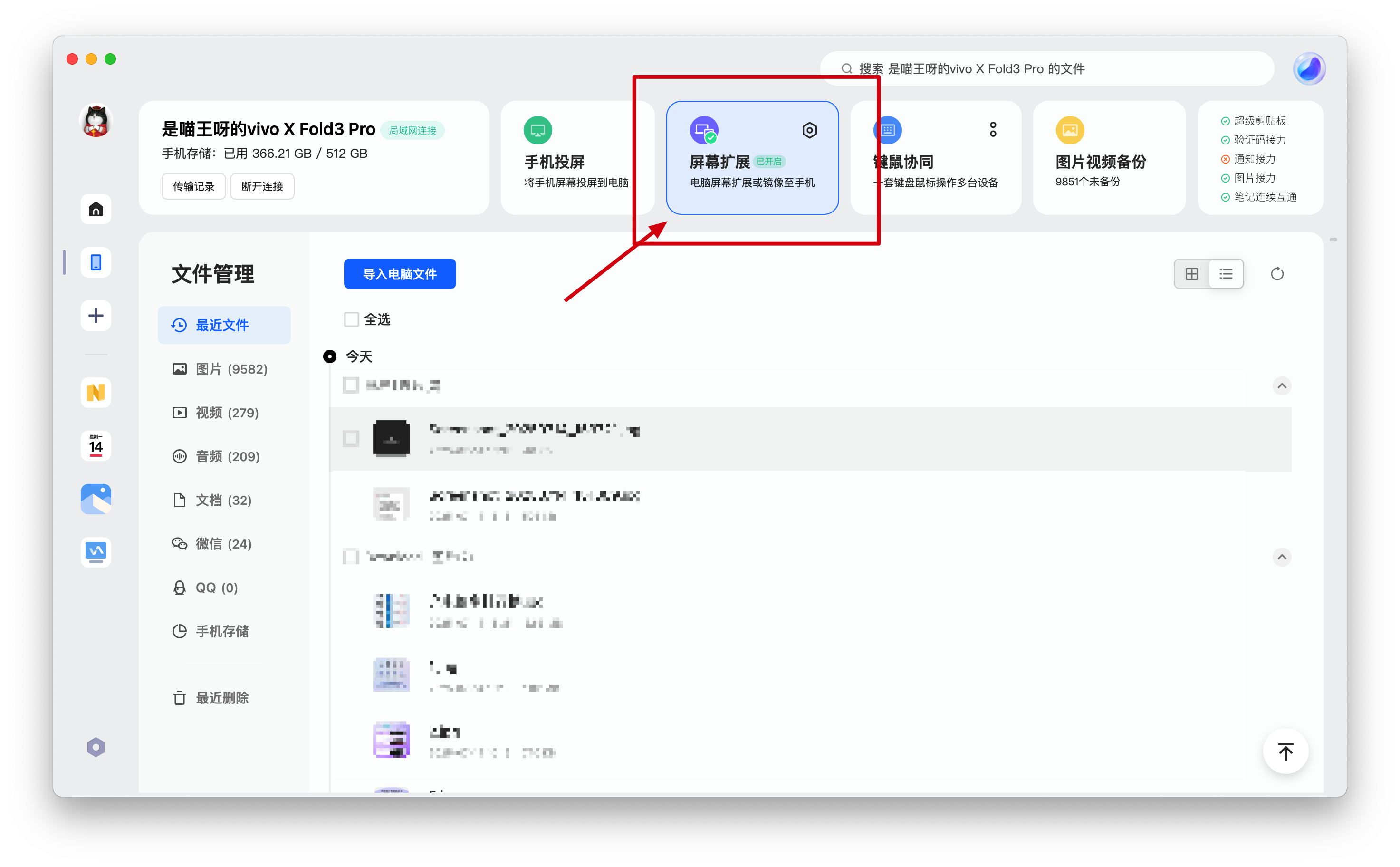The height and width of the screenshot is (867, 1400).
Task: Switch to grid view
Action: point(1192,274)
